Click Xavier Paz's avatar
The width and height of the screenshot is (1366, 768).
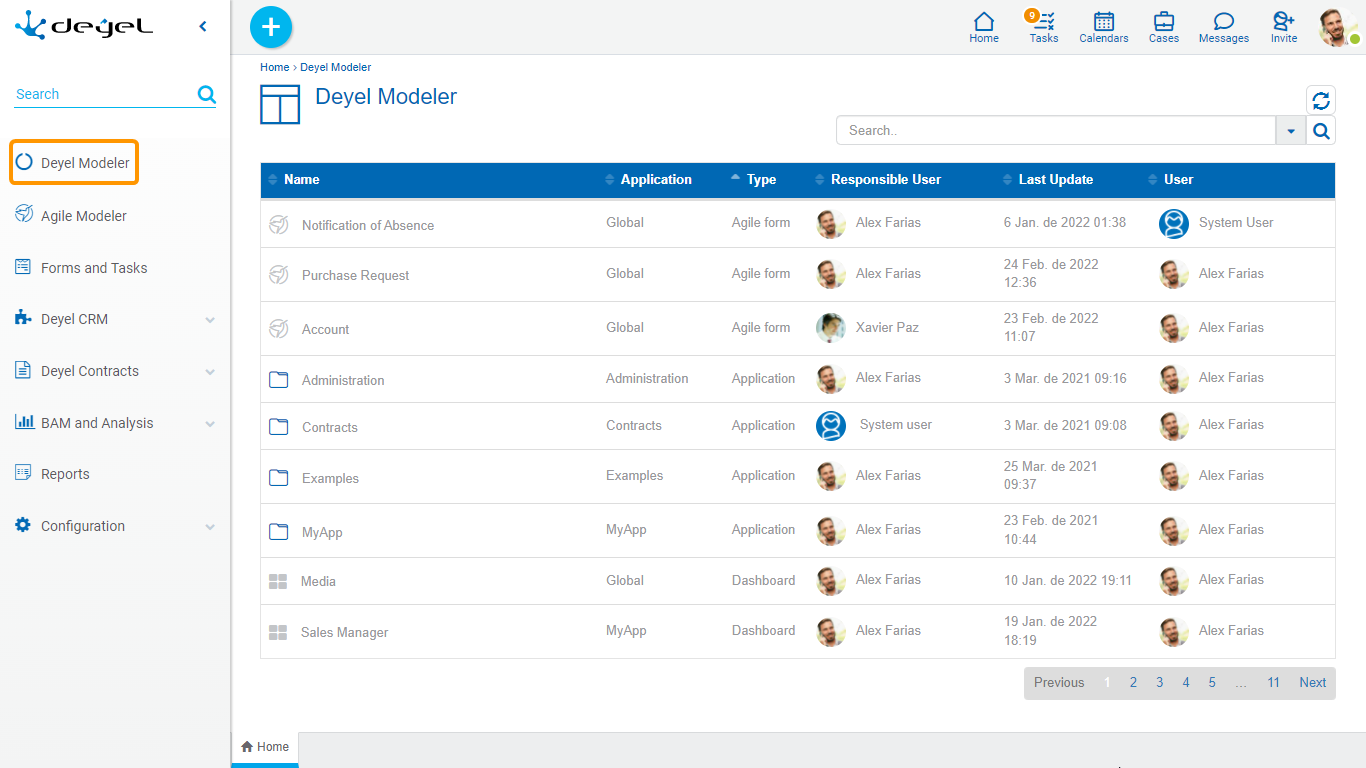(x=831, y=327)
